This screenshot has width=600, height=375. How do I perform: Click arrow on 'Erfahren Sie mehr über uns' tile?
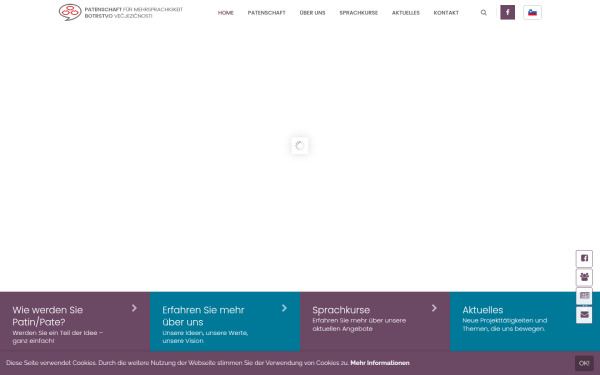tap(284, 308)
